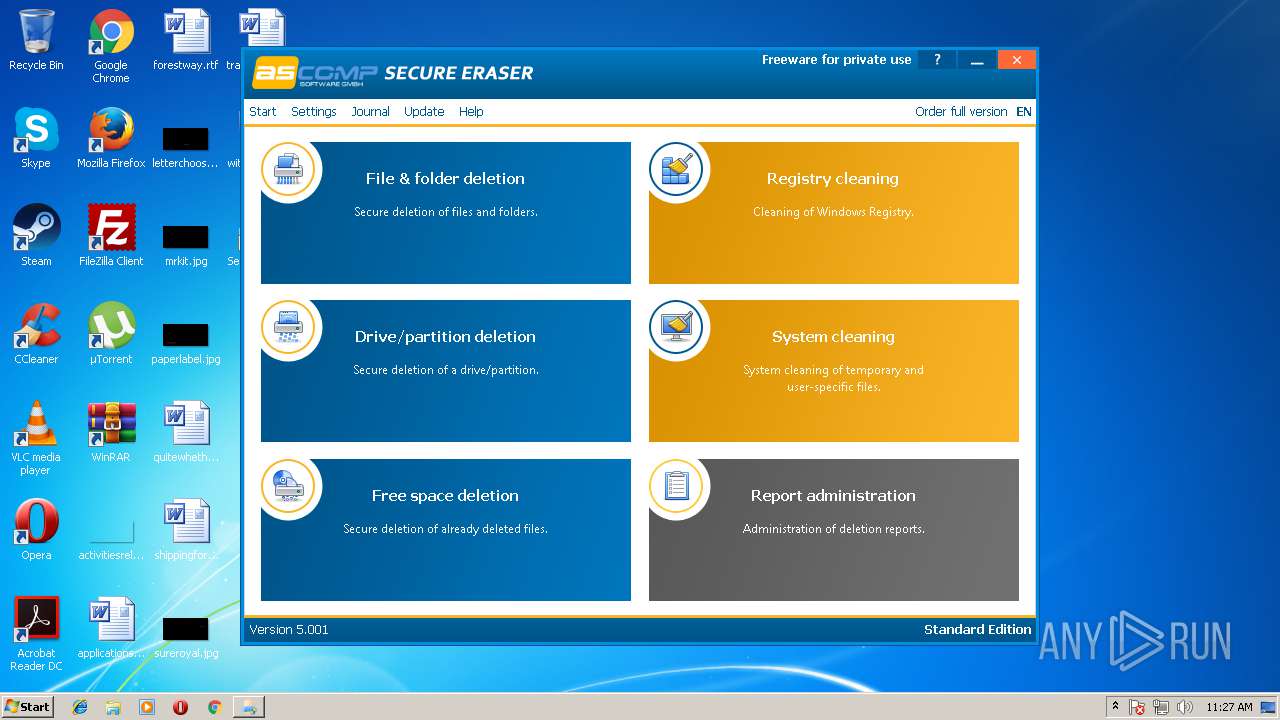The height and width of the screenshot is (720, 1280).
Task: Click the Freeware for private use text
Action: [x=837, y=59]
